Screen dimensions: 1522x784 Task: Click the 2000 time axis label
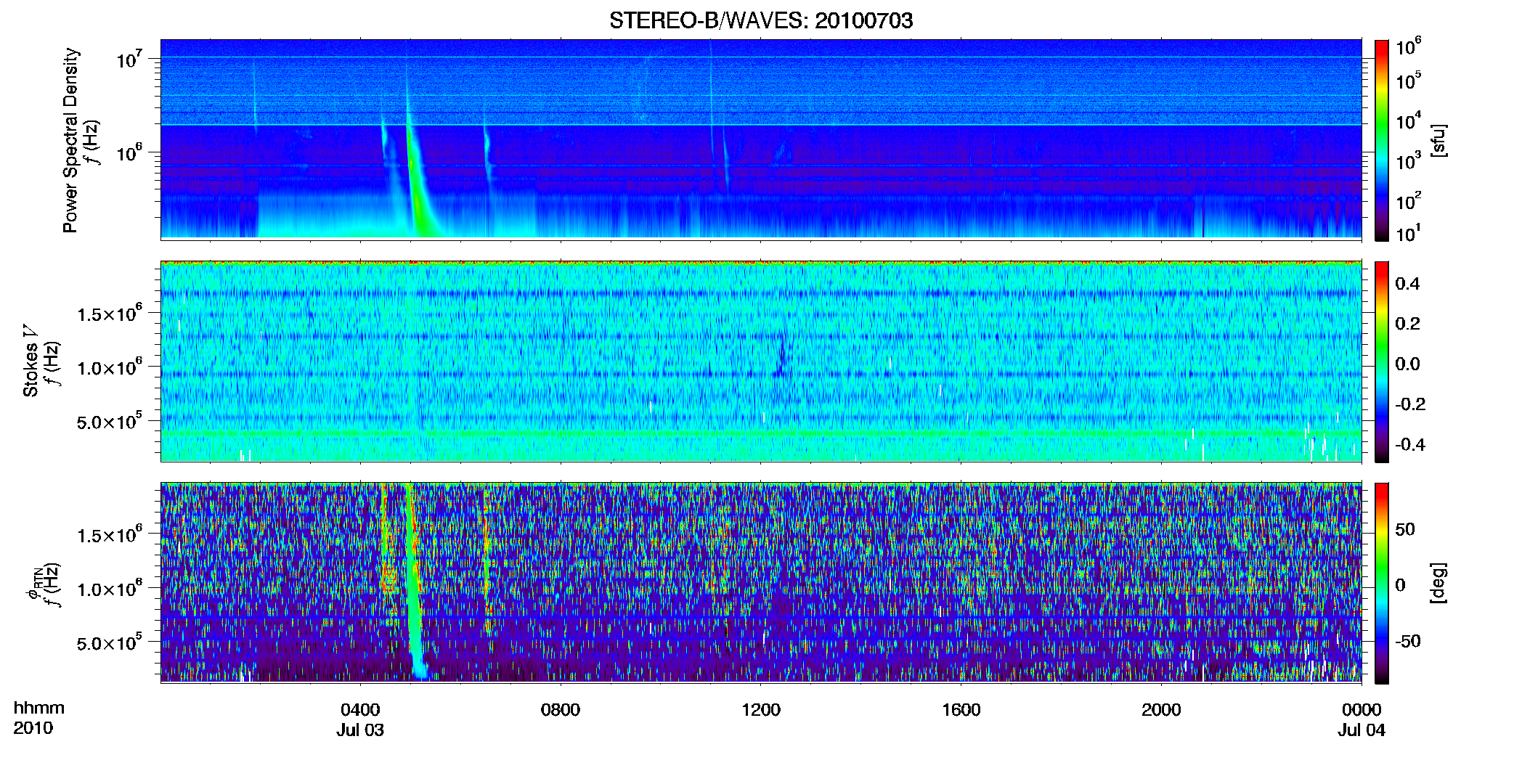[x=1161, y=709]
